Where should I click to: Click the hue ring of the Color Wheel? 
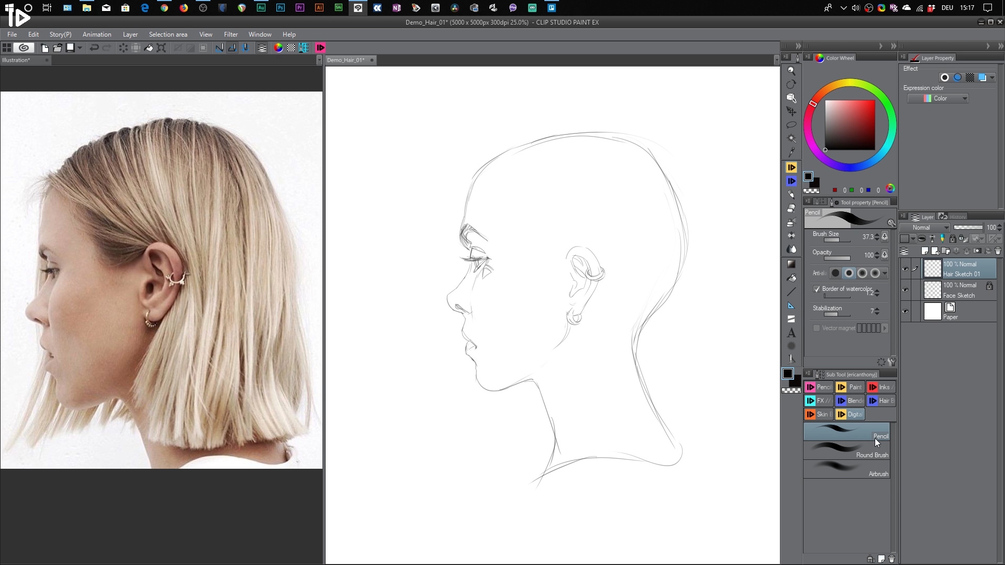(x=850, y=85)
